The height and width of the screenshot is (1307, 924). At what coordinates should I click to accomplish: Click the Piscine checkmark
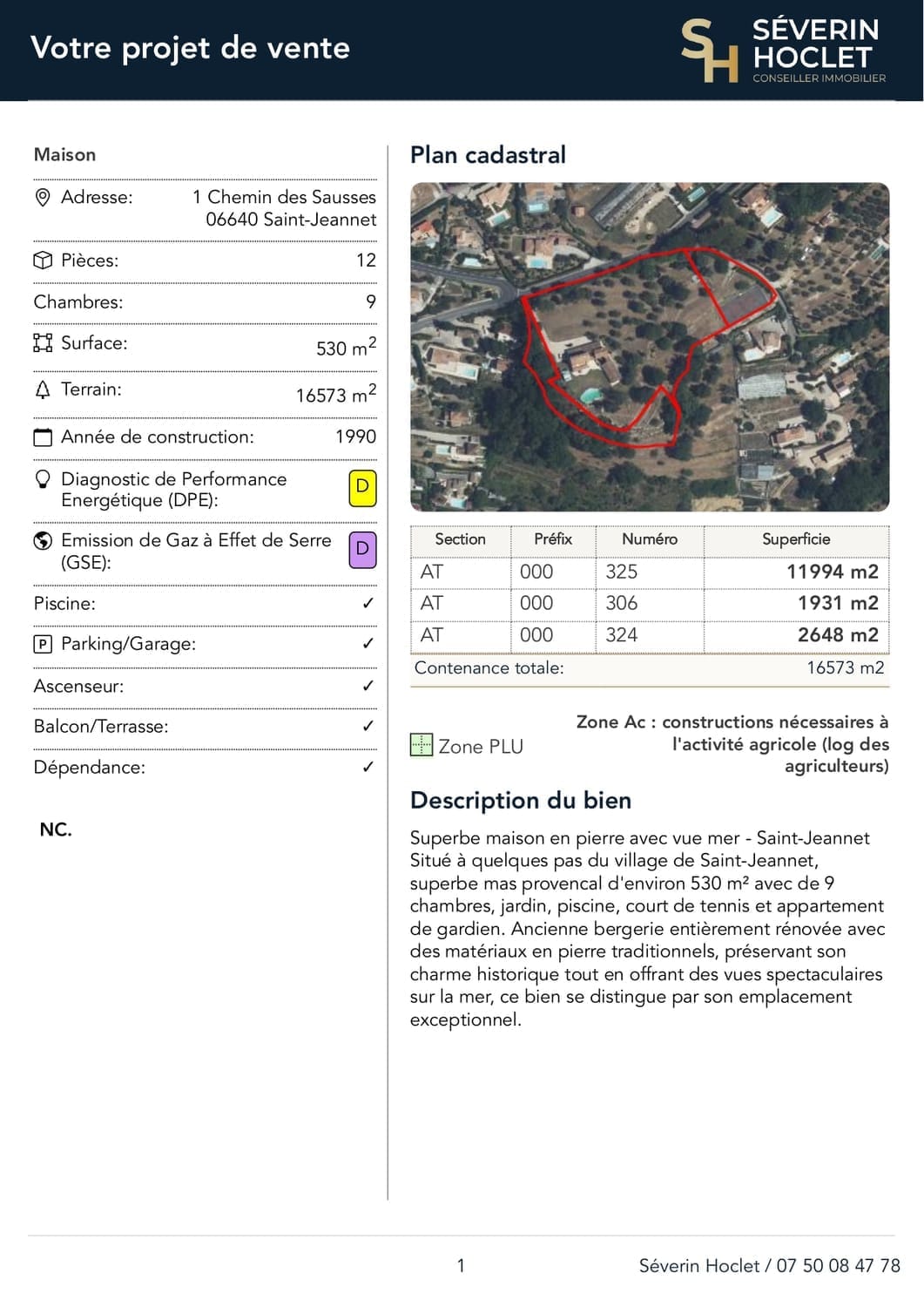coord(368,603)
